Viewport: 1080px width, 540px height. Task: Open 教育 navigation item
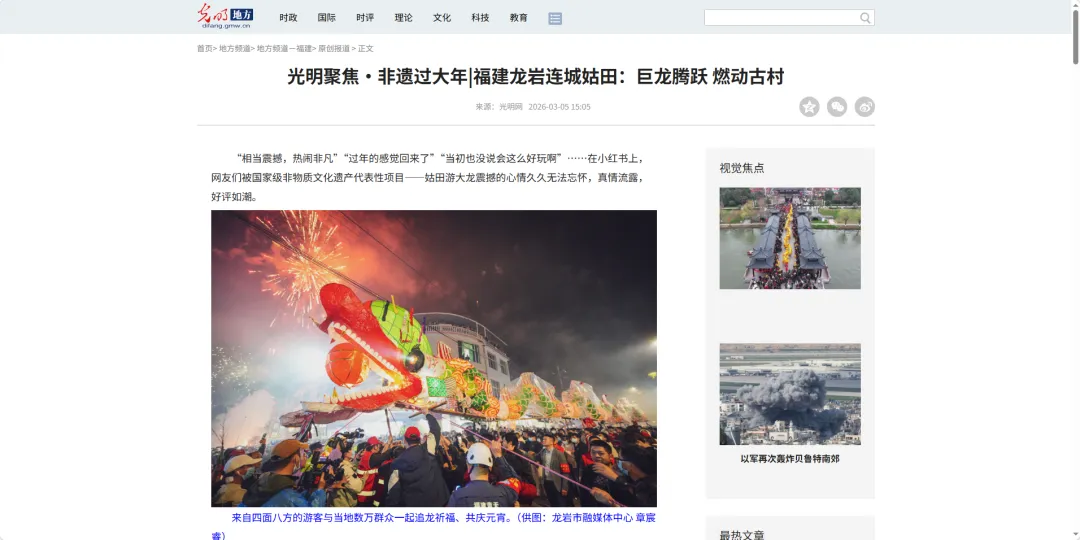click(519, 18)
